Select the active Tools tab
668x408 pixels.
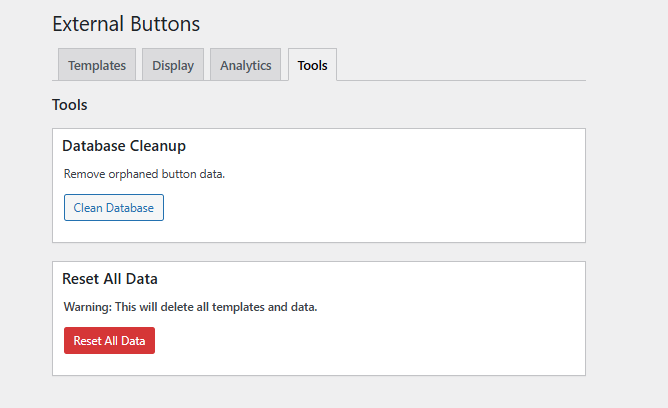312,65
